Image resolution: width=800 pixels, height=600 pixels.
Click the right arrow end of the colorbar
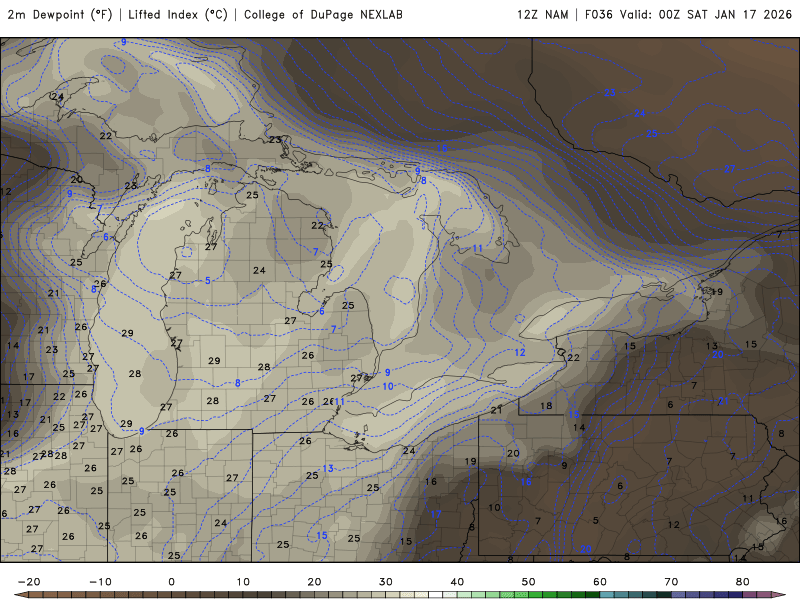tap(779, 595)
